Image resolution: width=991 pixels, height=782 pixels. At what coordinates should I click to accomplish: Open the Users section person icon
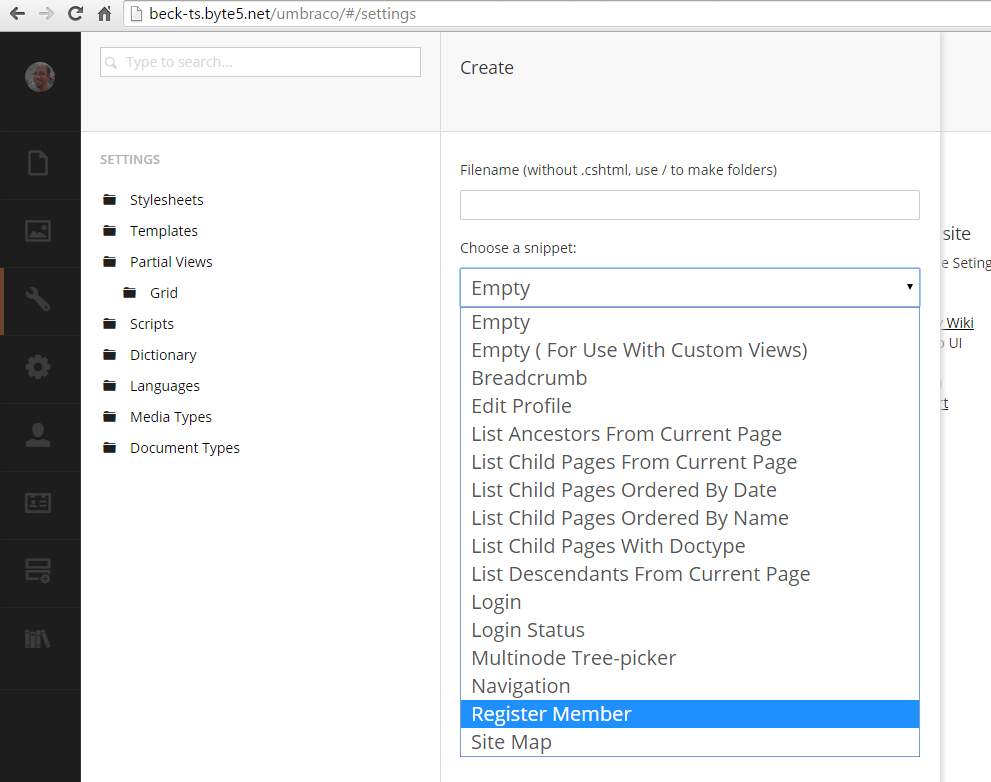pyautogui.click(x=38, y=435)
